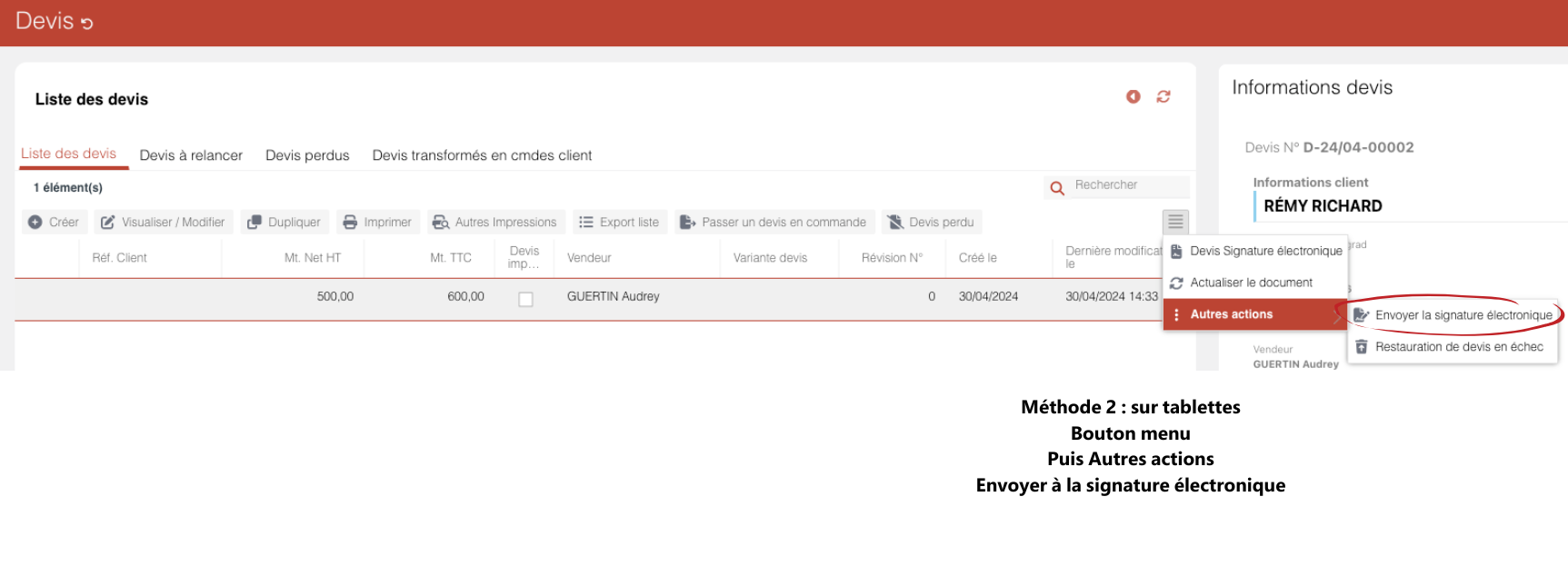Click the red back arrow circle icon

point(1133,96)
